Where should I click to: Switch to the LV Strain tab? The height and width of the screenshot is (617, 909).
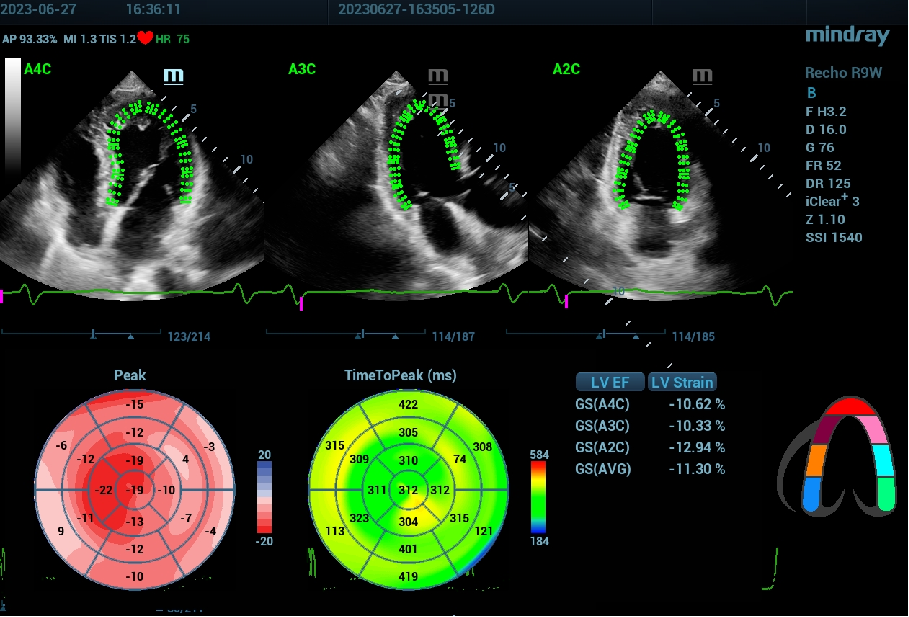click(x=682, y=382)
